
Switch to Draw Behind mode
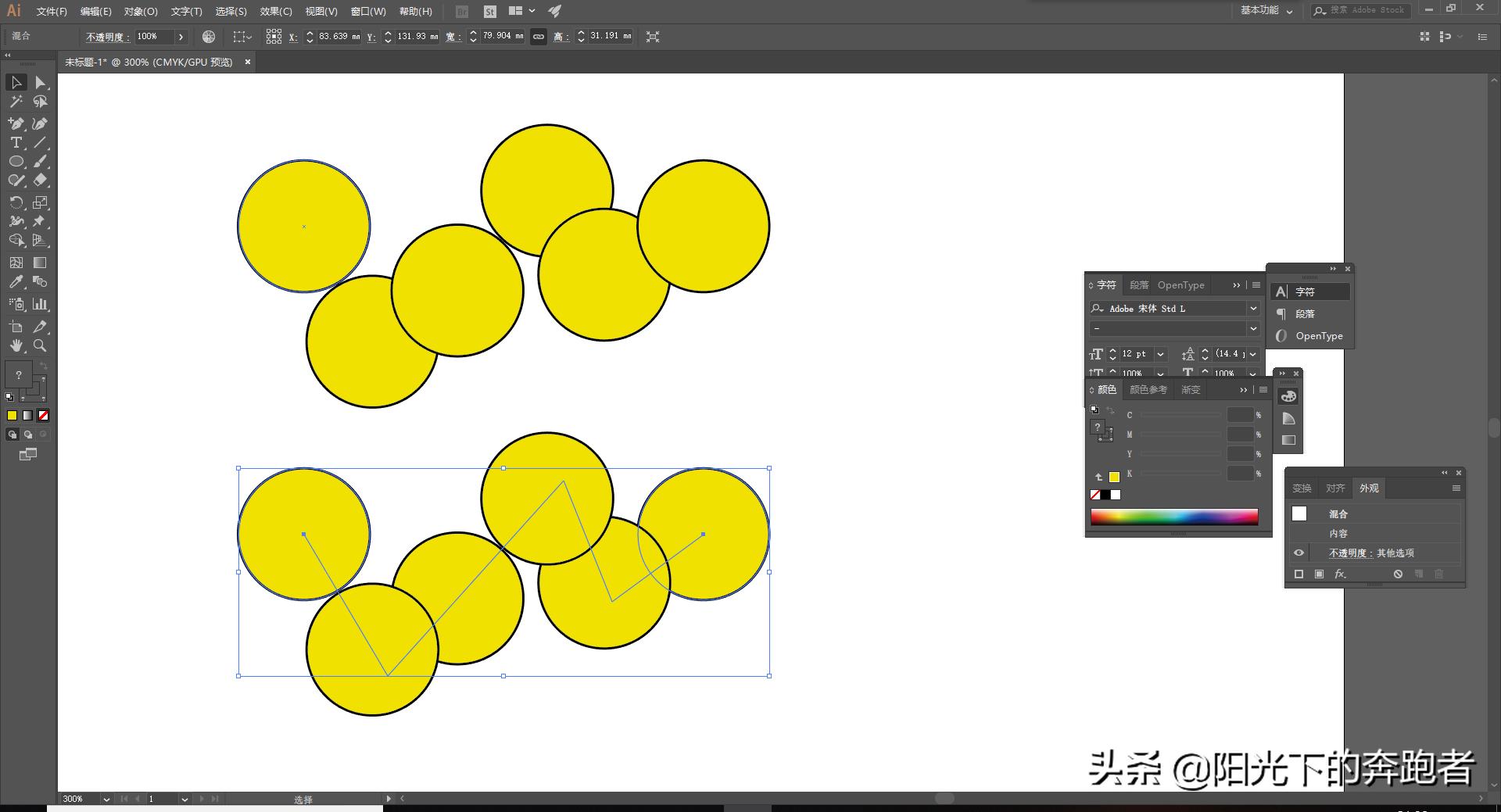click(28, 435)
